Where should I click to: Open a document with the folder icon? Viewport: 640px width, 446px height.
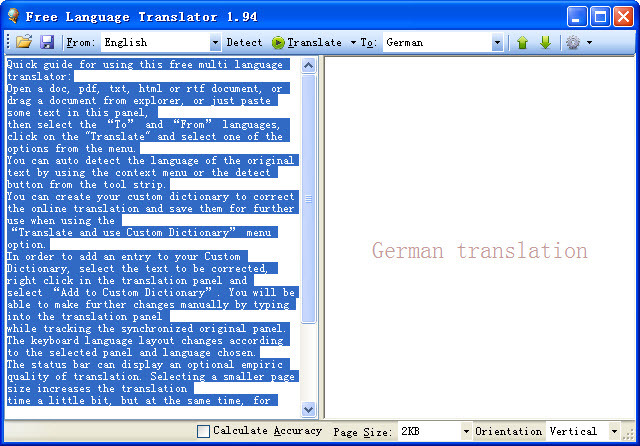pyautogui.click(x=24, y=42)
